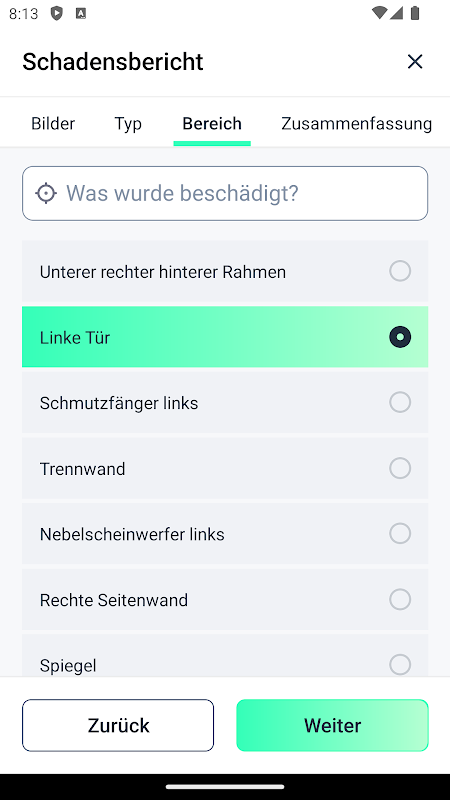Select the Spiegel radio button

click(x=400, y=664)
